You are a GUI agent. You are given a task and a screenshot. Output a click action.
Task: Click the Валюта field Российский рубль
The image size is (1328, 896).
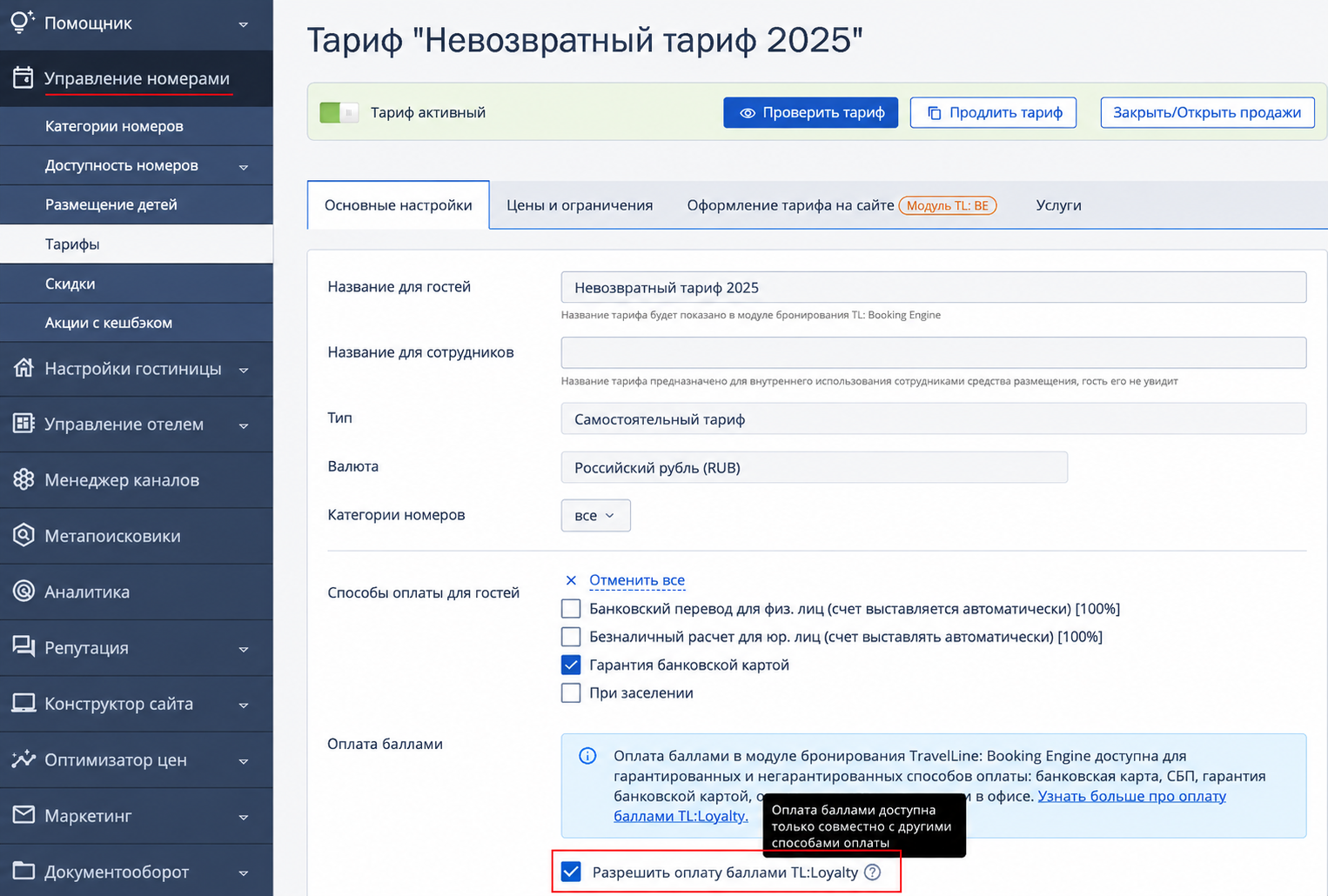815,467
